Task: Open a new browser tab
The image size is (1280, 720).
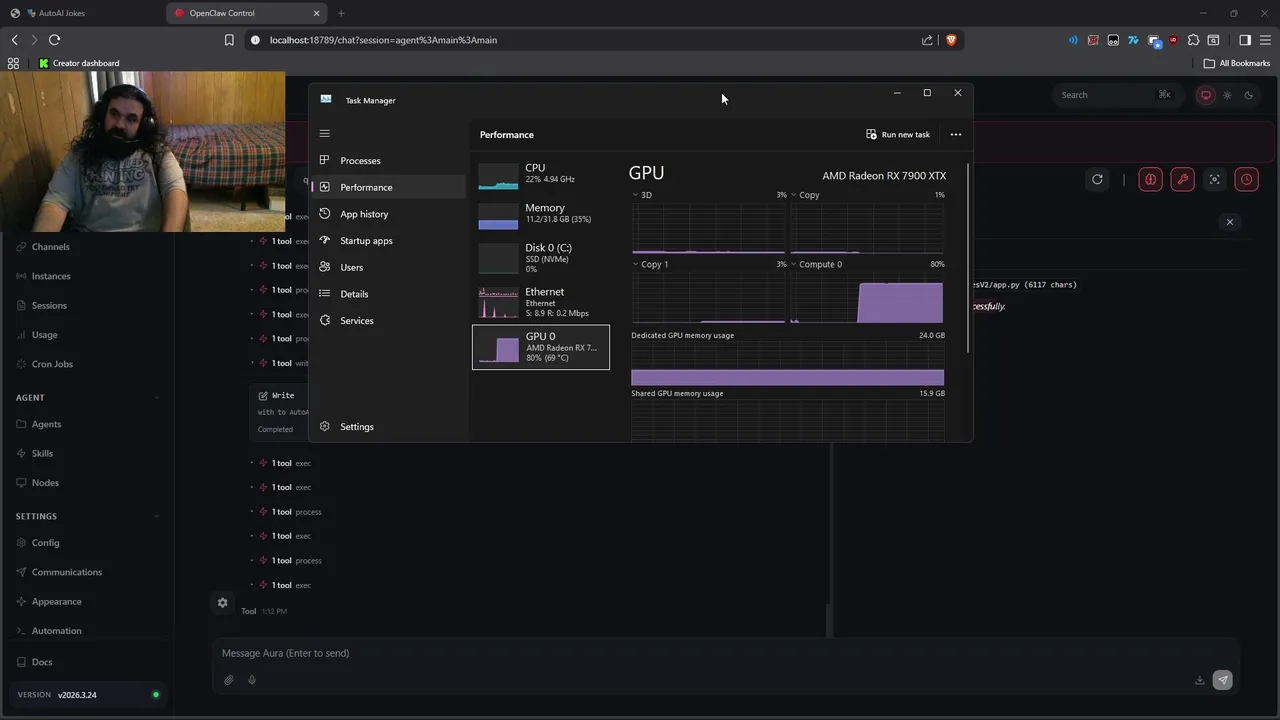Action: pyautogui.click(x=341, y=13)
